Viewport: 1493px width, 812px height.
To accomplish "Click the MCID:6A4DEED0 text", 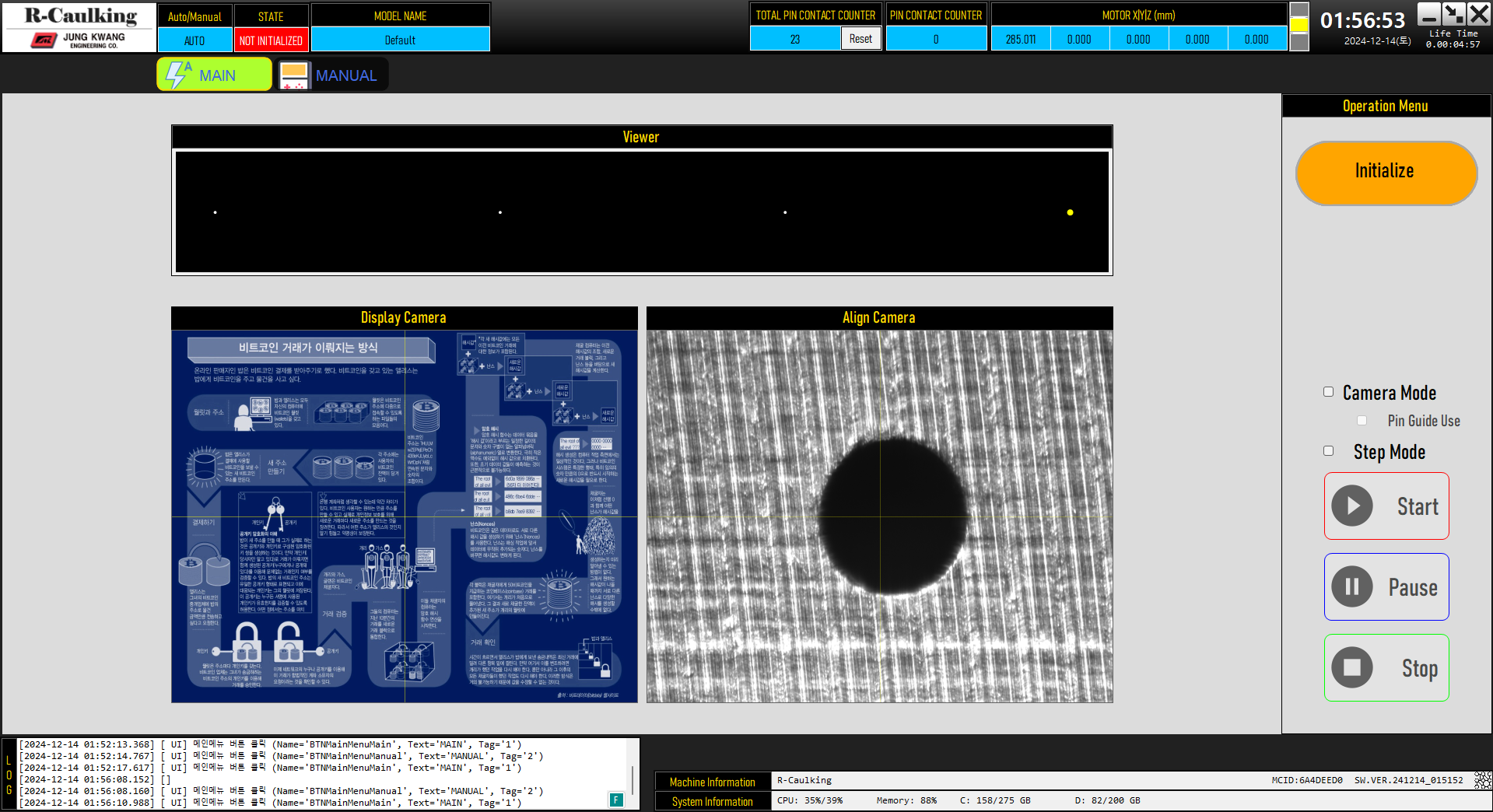I will click(x=1307, y=780).
